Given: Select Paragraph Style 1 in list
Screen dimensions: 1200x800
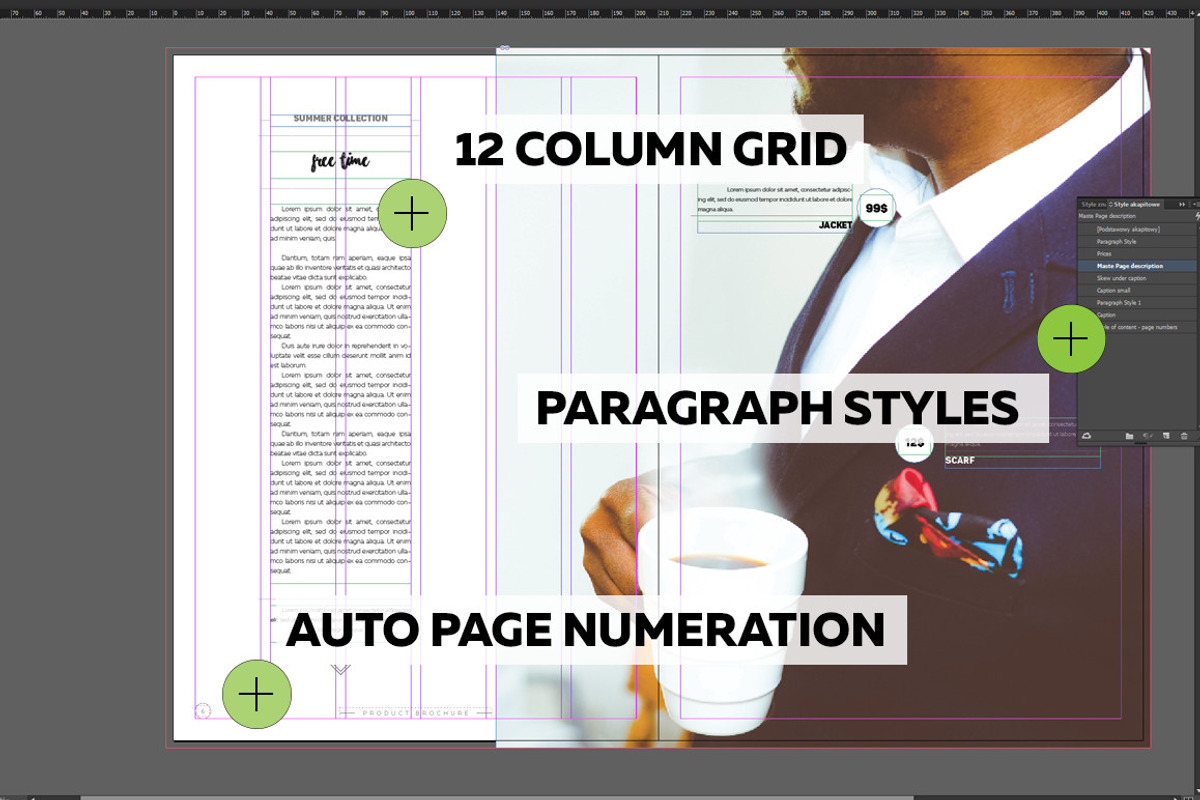Looking at the screenshot, I should (x=1136, y=303).
